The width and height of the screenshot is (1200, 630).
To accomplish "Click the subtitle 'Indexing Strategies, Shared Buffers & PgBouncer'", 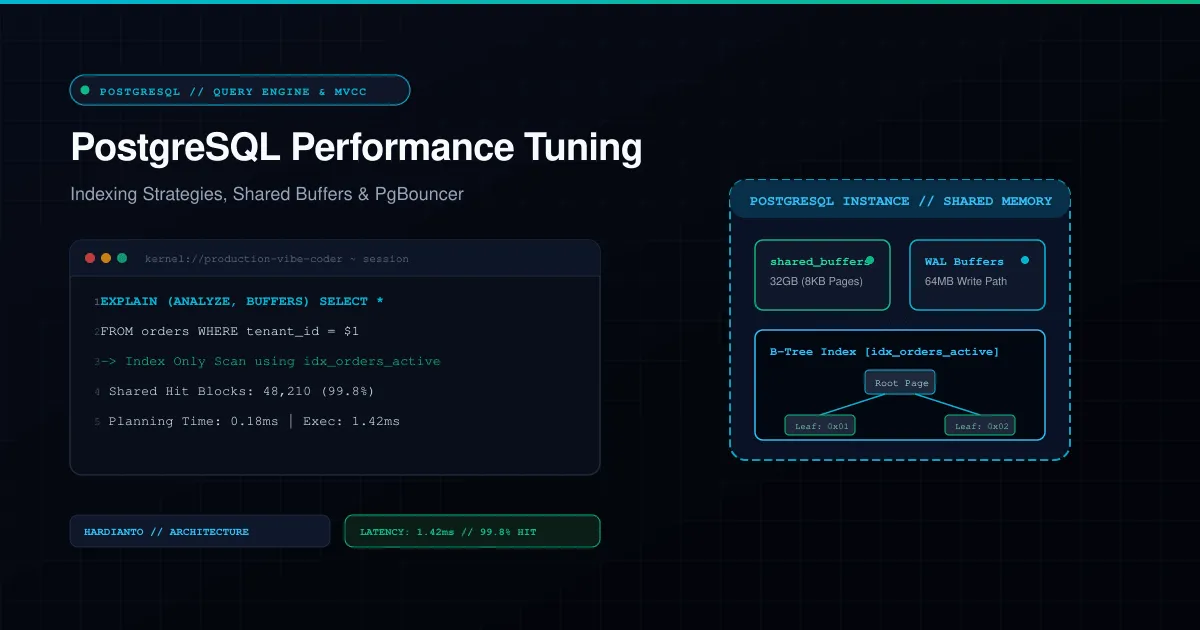I will coord(267,194).
